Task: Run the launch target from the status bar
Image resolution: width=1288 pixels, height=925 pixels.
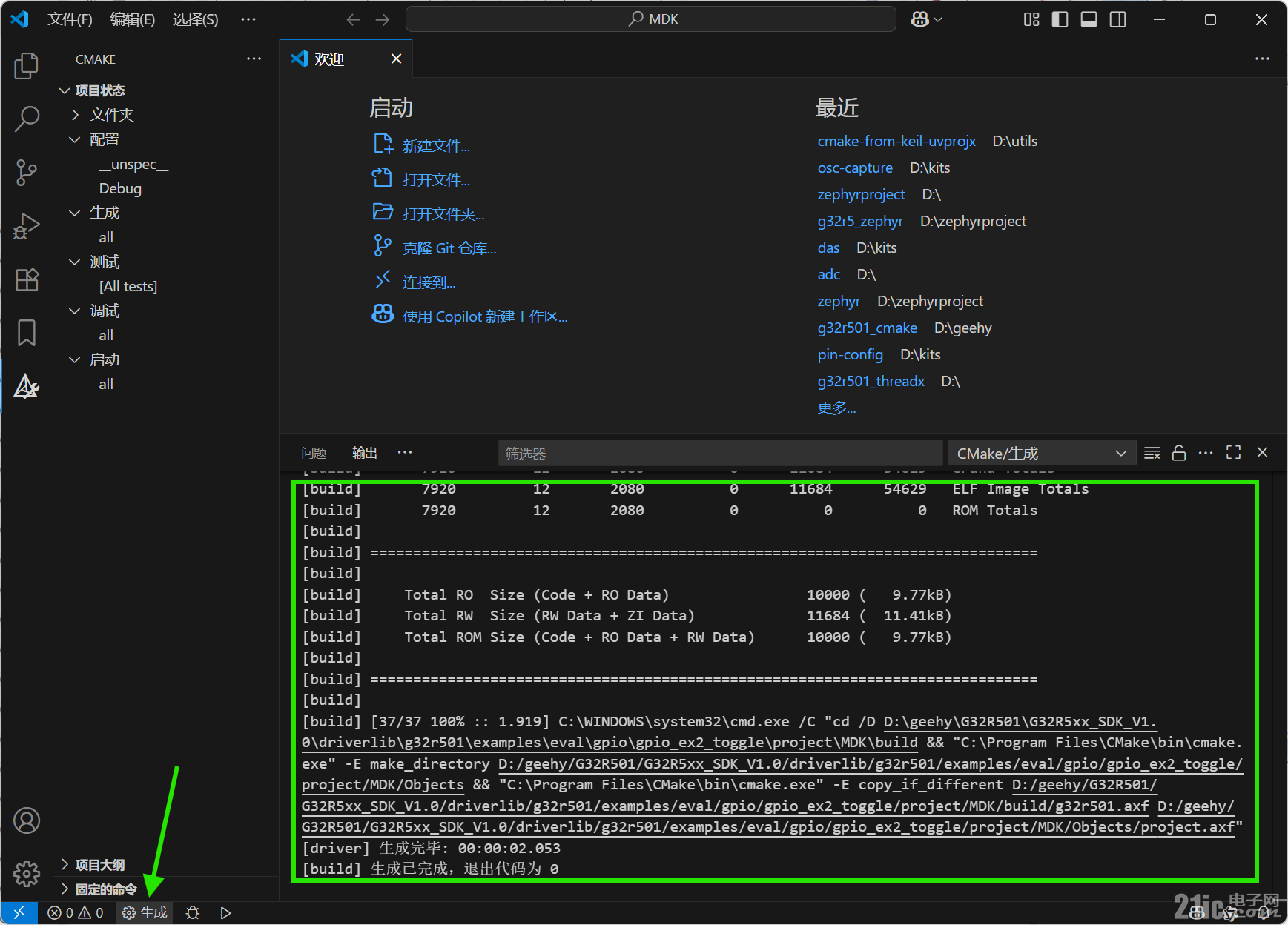Action: 226,912
